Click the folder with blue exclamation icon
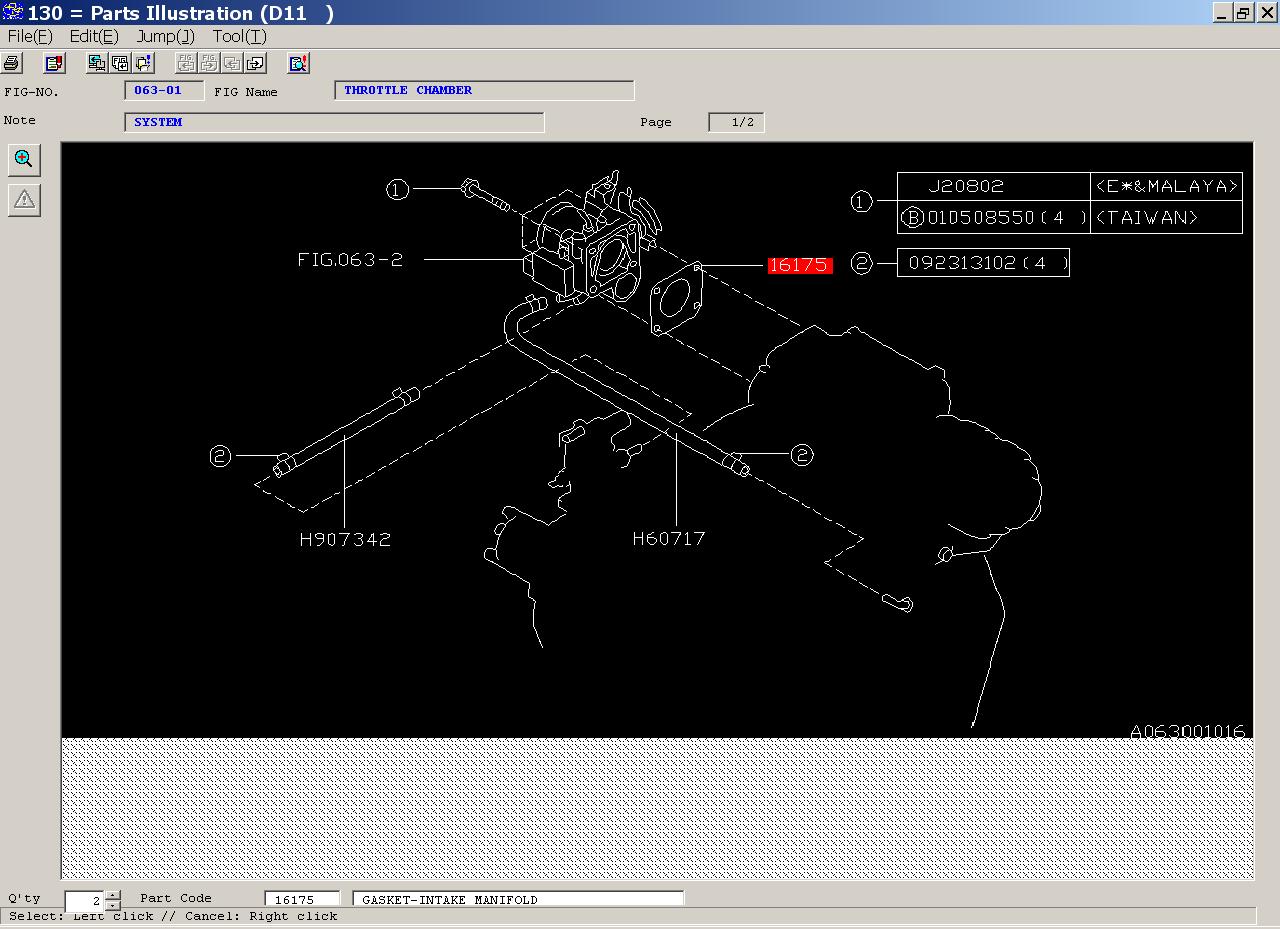This screenshot has height=929, width=1280. coord(144,63)
